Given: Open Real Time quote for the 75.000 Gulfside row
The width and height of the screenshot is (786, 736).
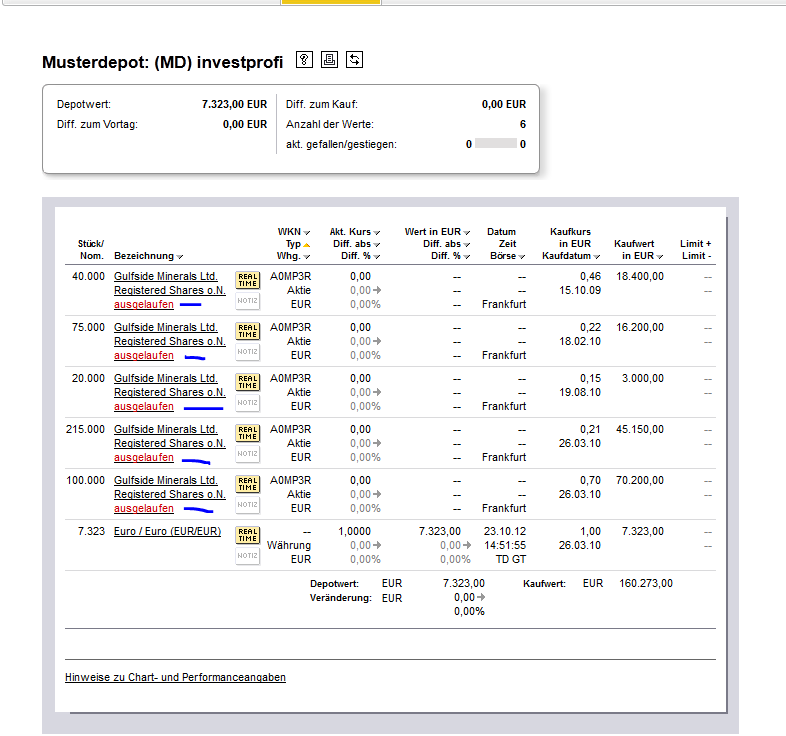Looking at the screenshot, I should [248, 331].
